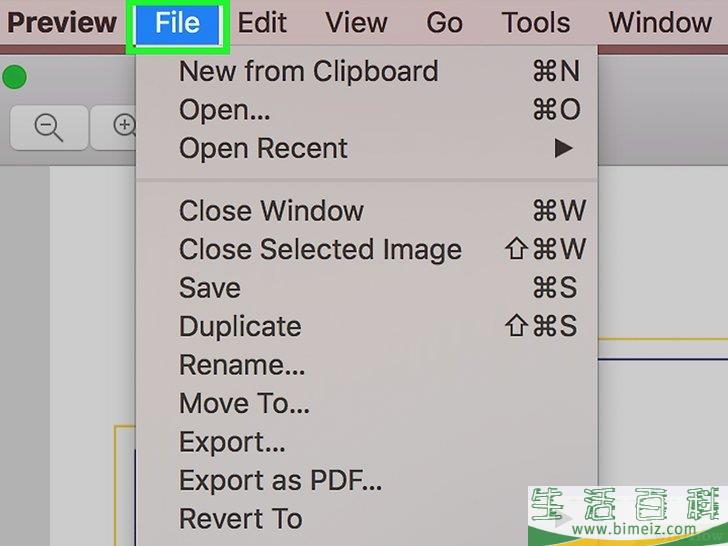Screen dimensions: 728x546
Task: Click Save in the File menu
Action: (367, 288)
